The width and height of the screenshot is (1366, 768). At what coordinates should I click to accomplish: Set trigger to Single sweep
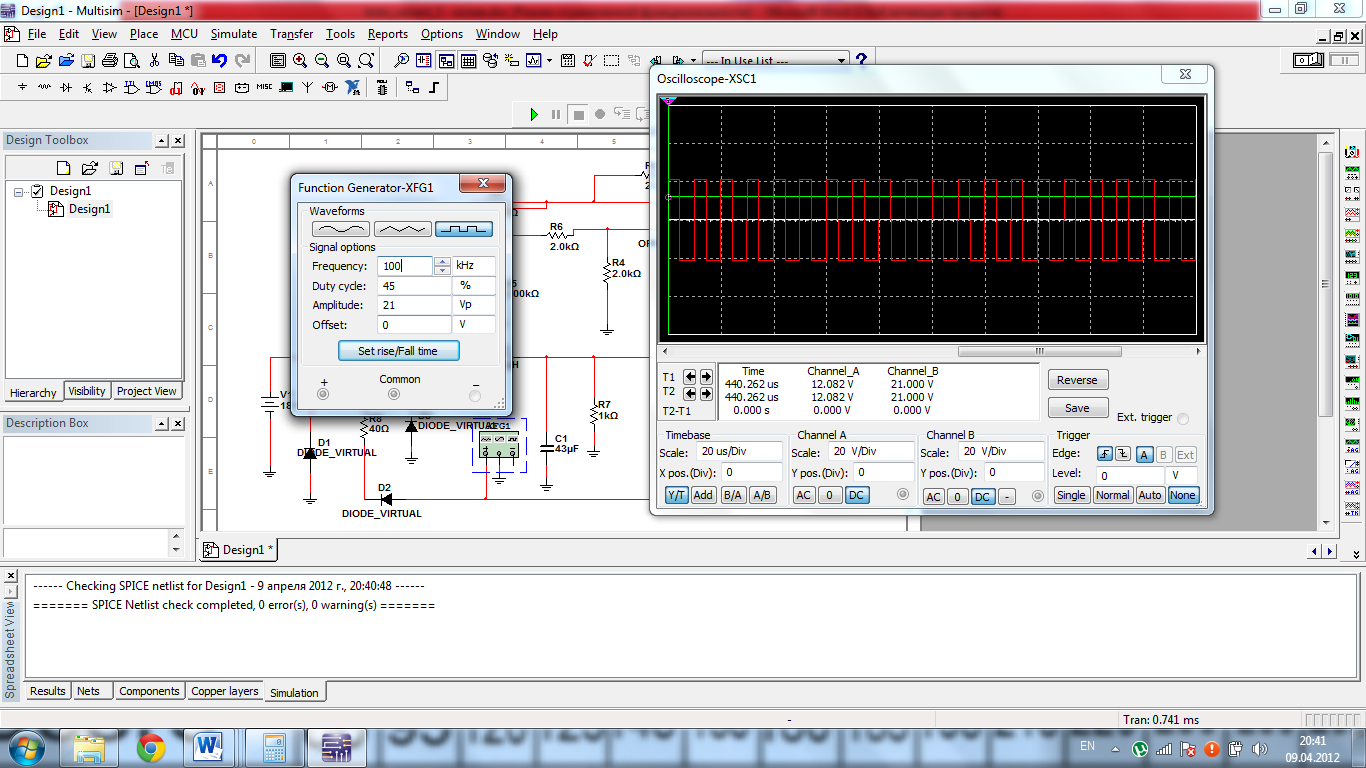tap(1071, 495)
